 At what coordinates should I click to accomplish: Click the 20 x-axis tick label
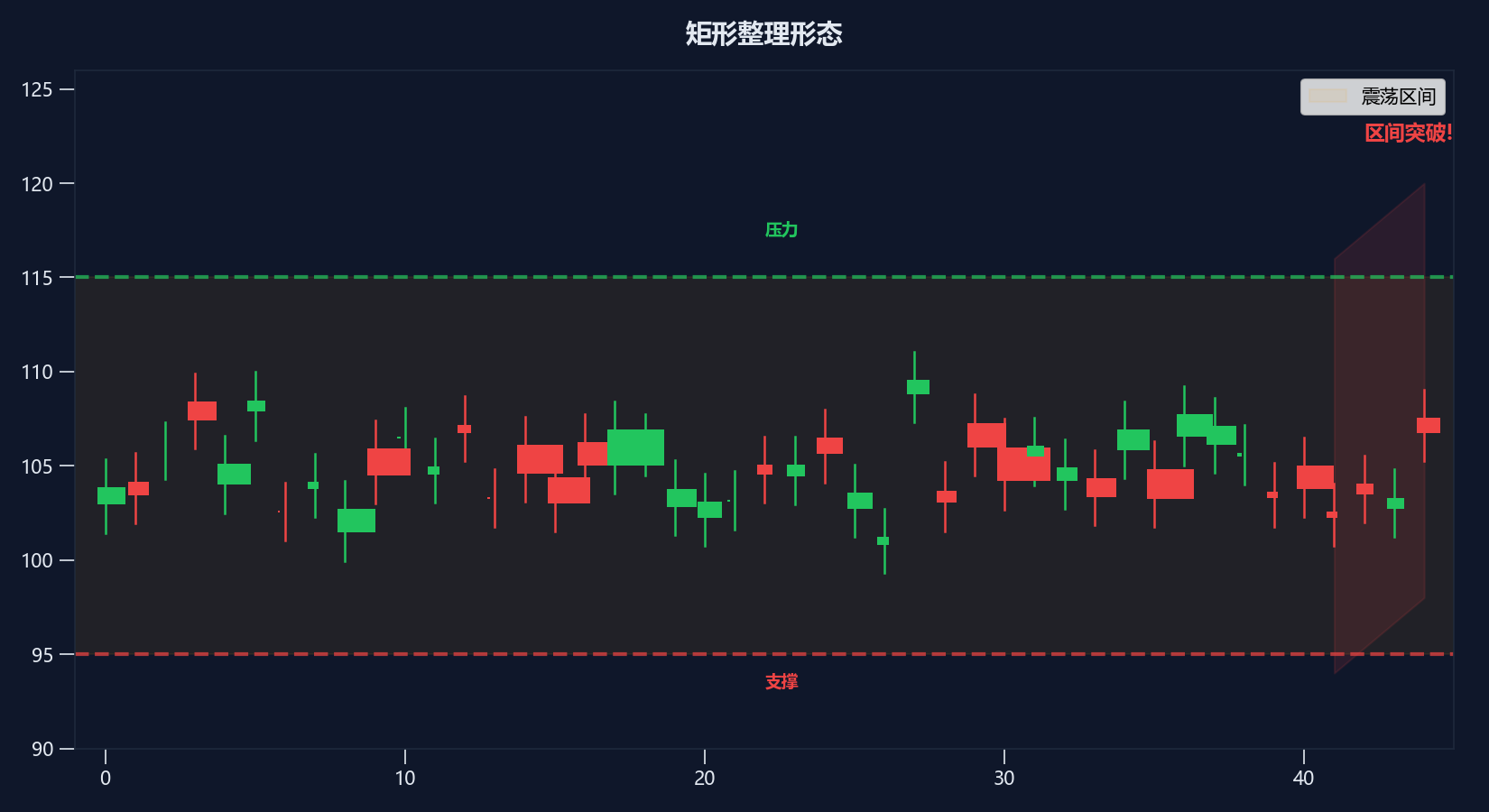click(x=705, y=778)
